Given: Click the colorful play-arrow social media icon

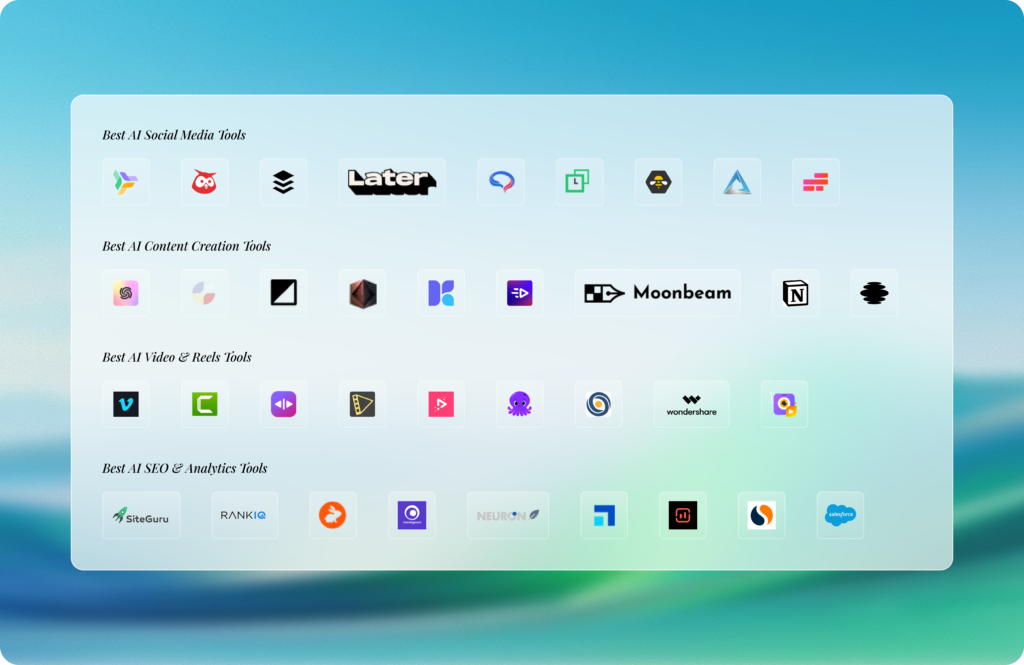Looking at the screenshot, I should (126, 182).
